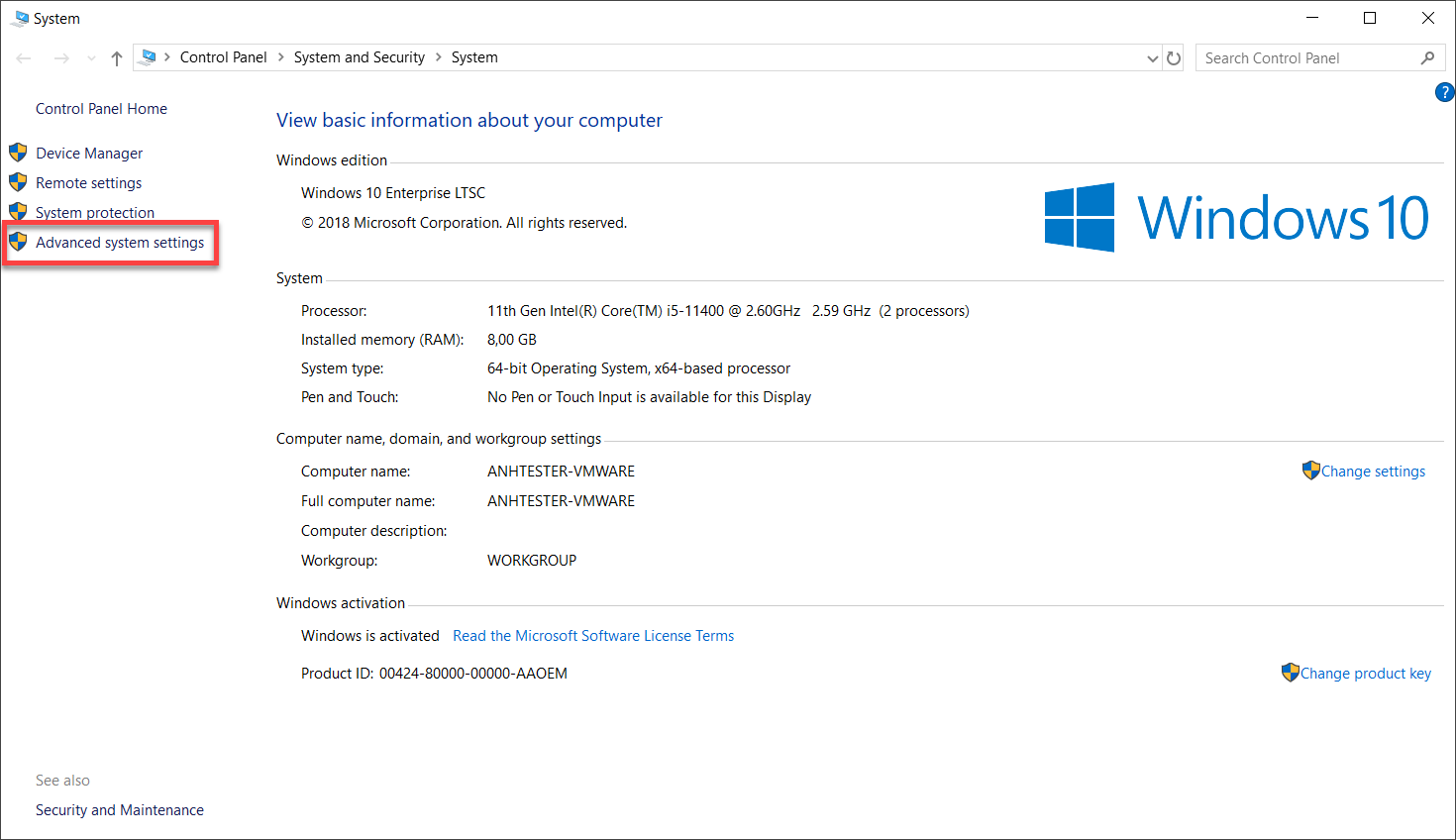Expand the address bar history dropdown
Viewport: 1456px width, 840px height.
(1152, 58)
